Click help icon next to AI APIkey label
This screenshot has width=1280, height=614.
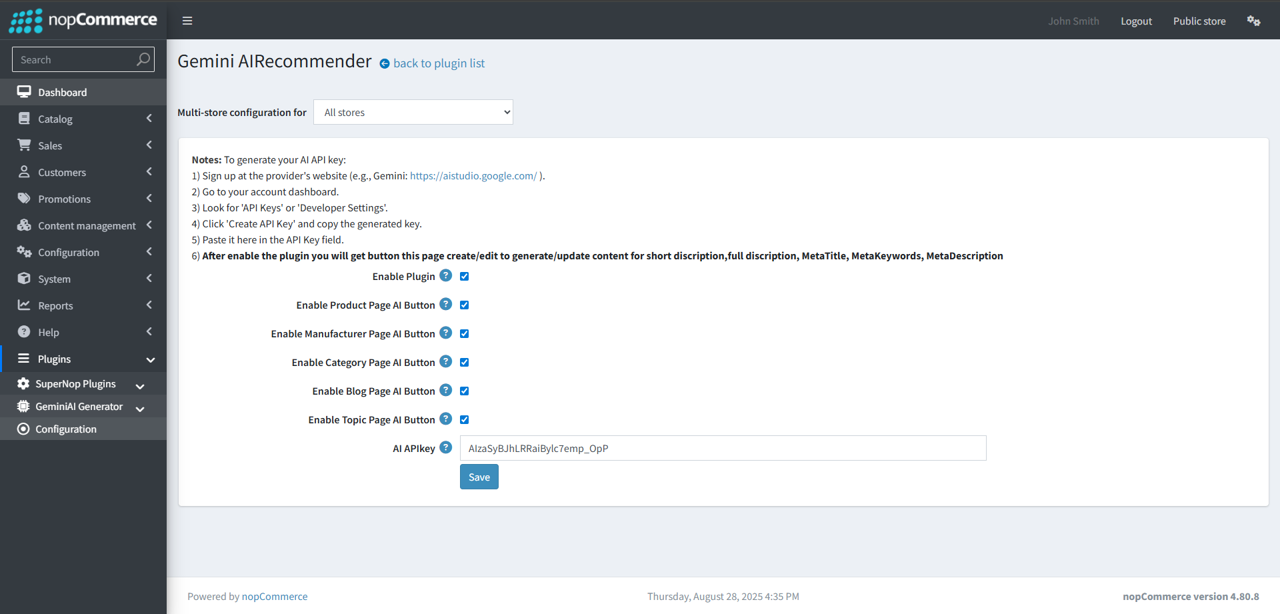[446, 447]
